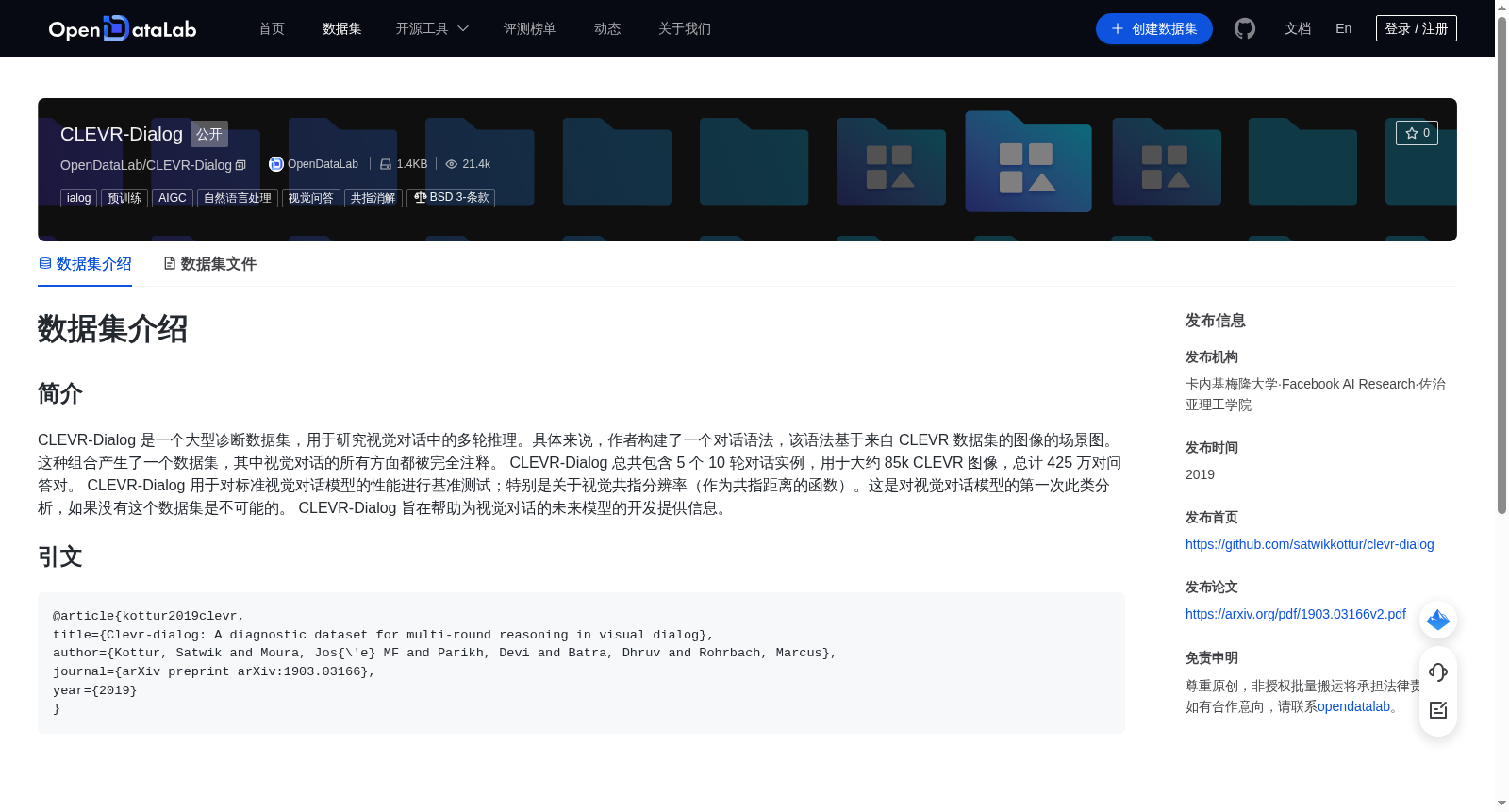Image resolution: width=1509 pixels, height=812 pixels.
Task: Go to 首页 in the navigation
Action: 272,28
